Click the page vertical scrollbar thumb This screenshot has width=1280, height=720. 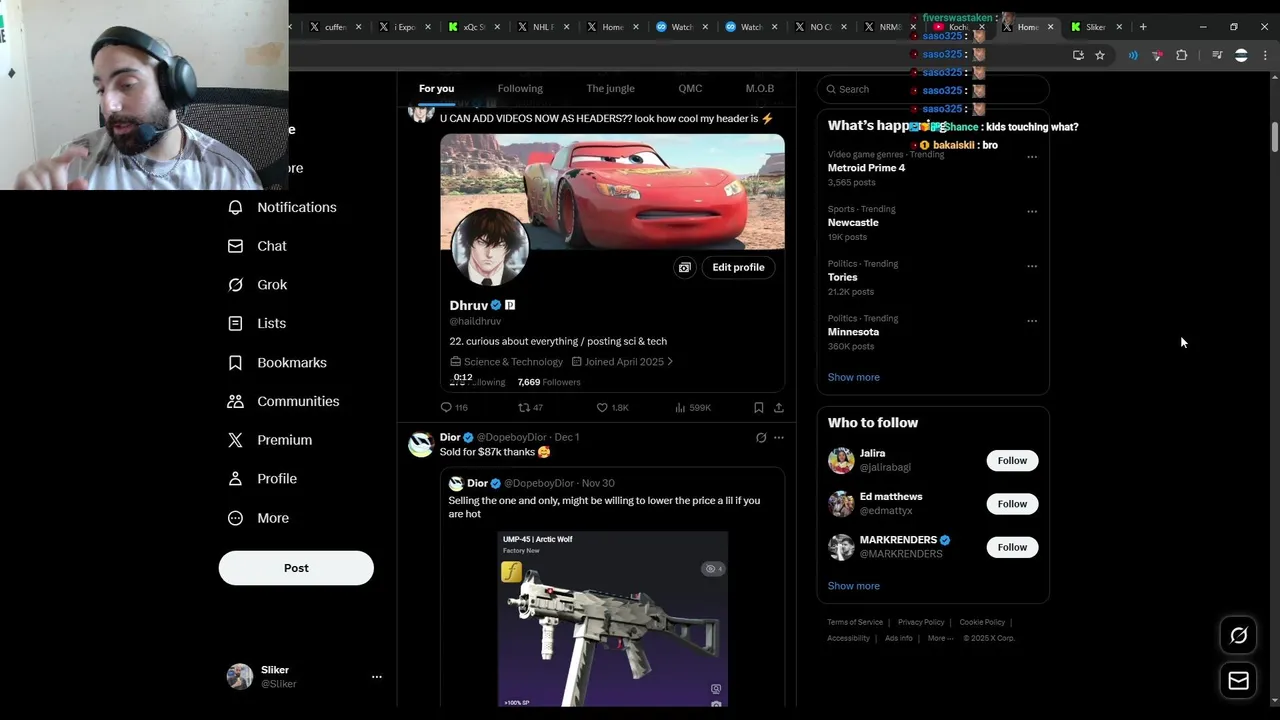1274,136
